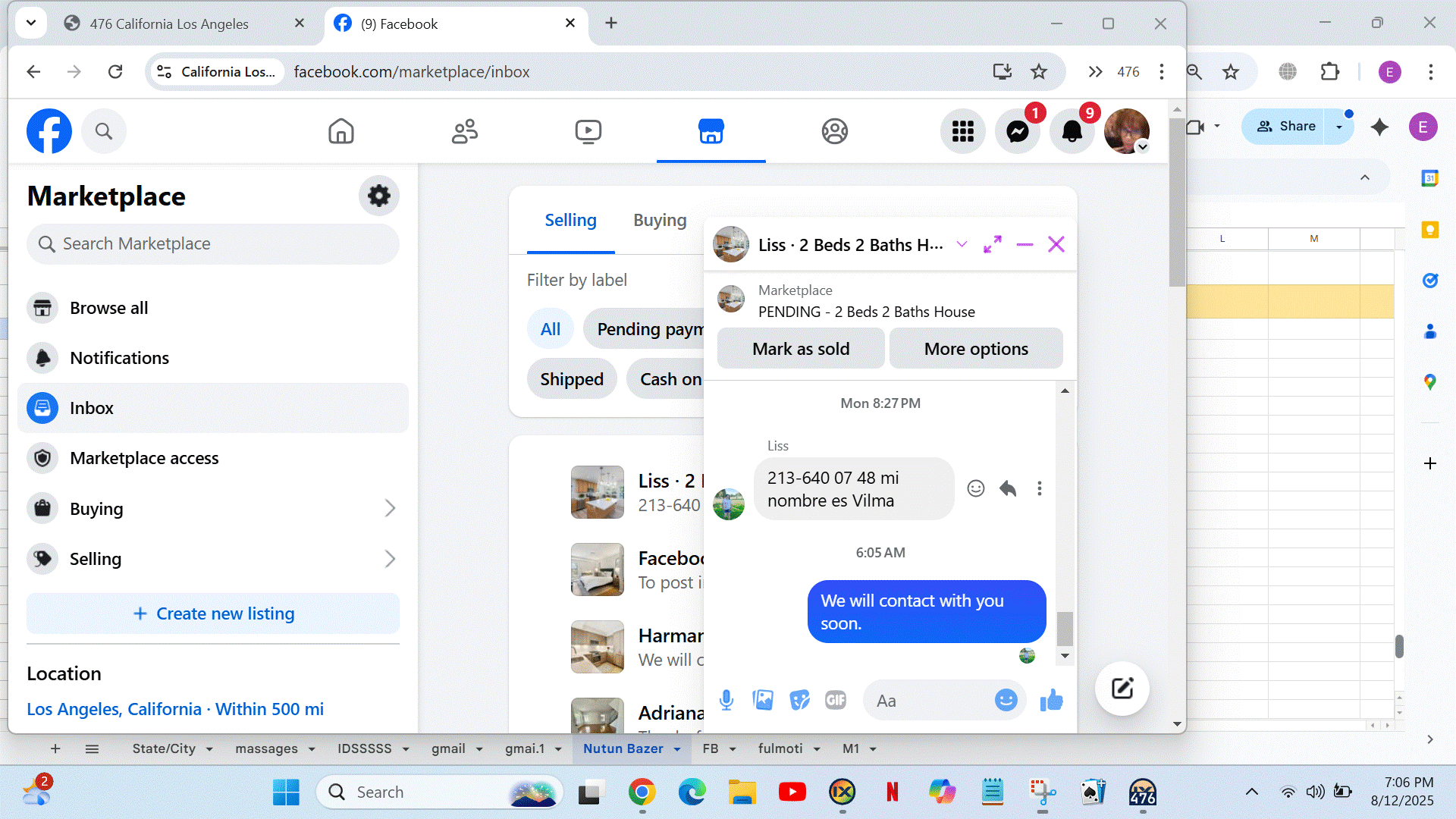Send thumbs up like in chat
Screen dimensions: 1456x819
coord(1051,700)
